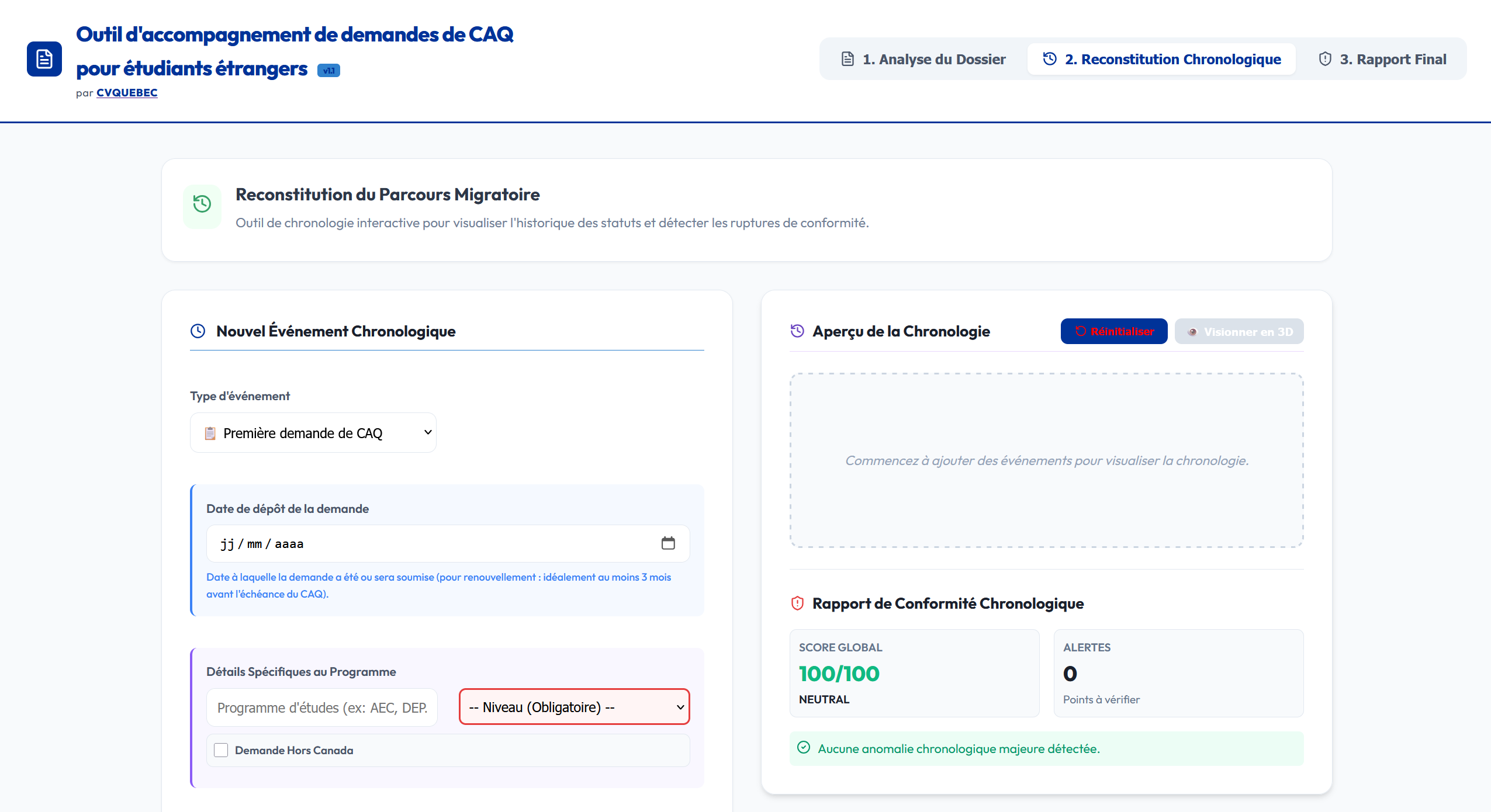Click the Réinitialiser button
The width and height of the screenshot is (1491, 812).
coord(1114,331)
